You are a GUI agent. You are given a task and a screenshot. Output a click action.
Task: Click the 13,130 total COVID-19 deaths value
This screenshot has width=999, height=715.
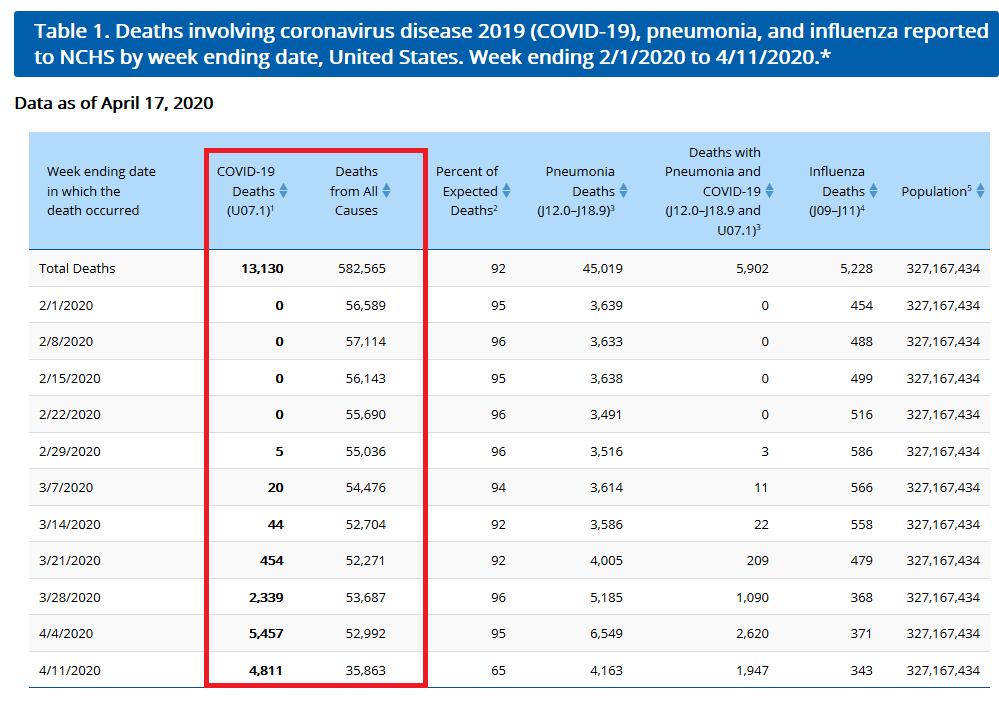point(262,268)
